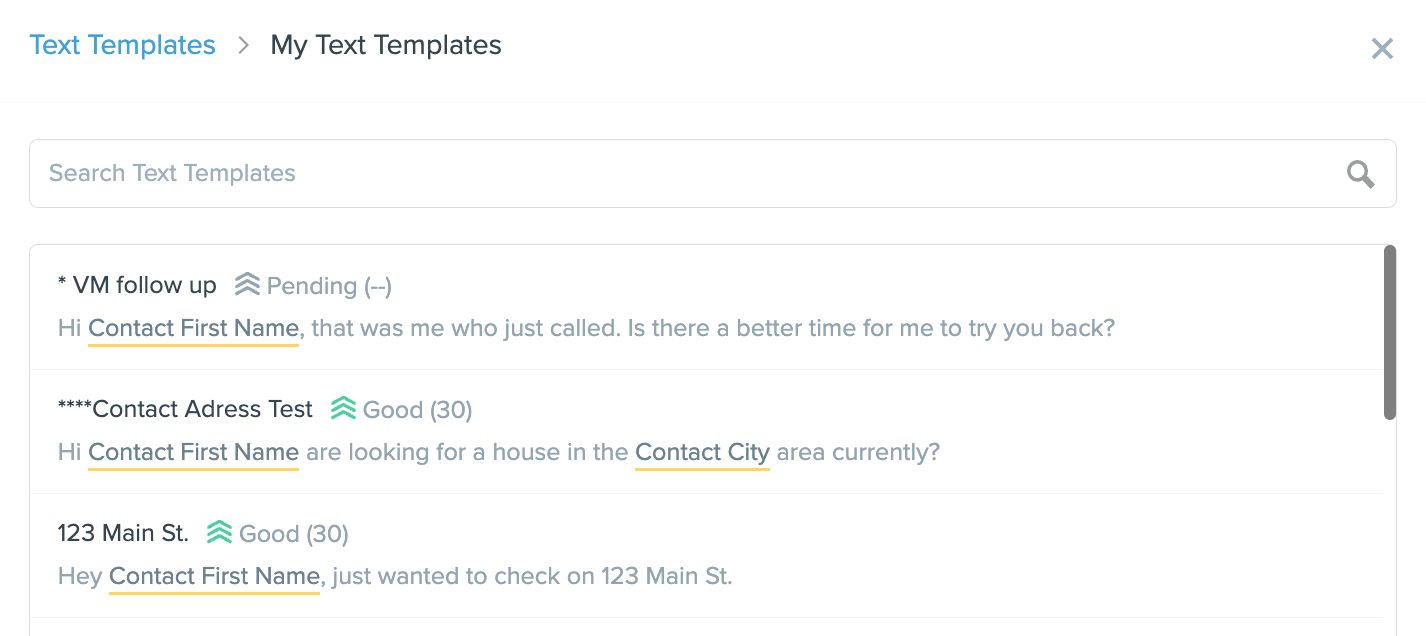The height and width of the screenshot is (636, 1426).
Task: Close the text templates dialog
Action: [x=1382, y=48]
